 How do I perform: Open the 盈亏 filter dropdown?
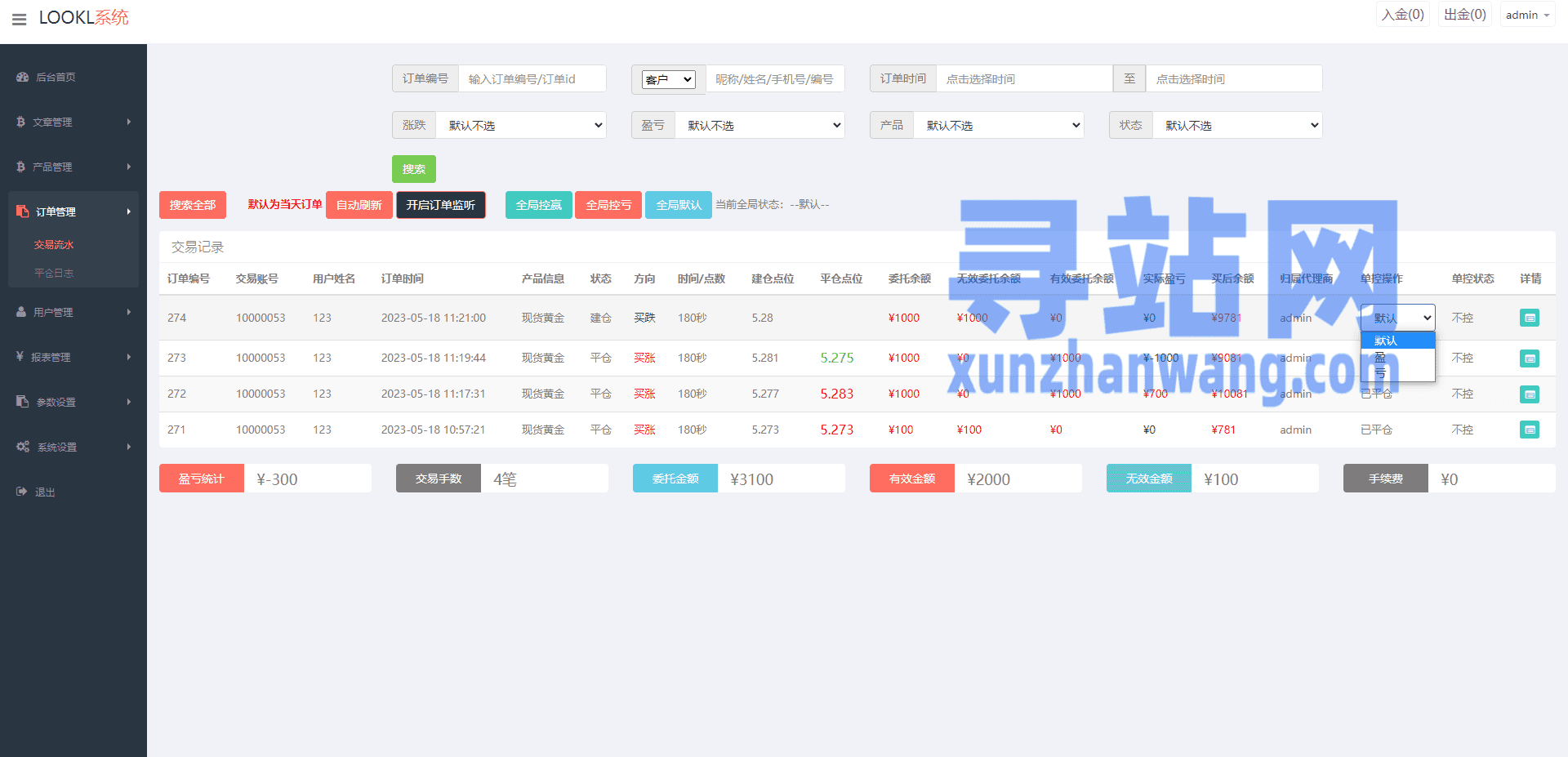(760, 125)
